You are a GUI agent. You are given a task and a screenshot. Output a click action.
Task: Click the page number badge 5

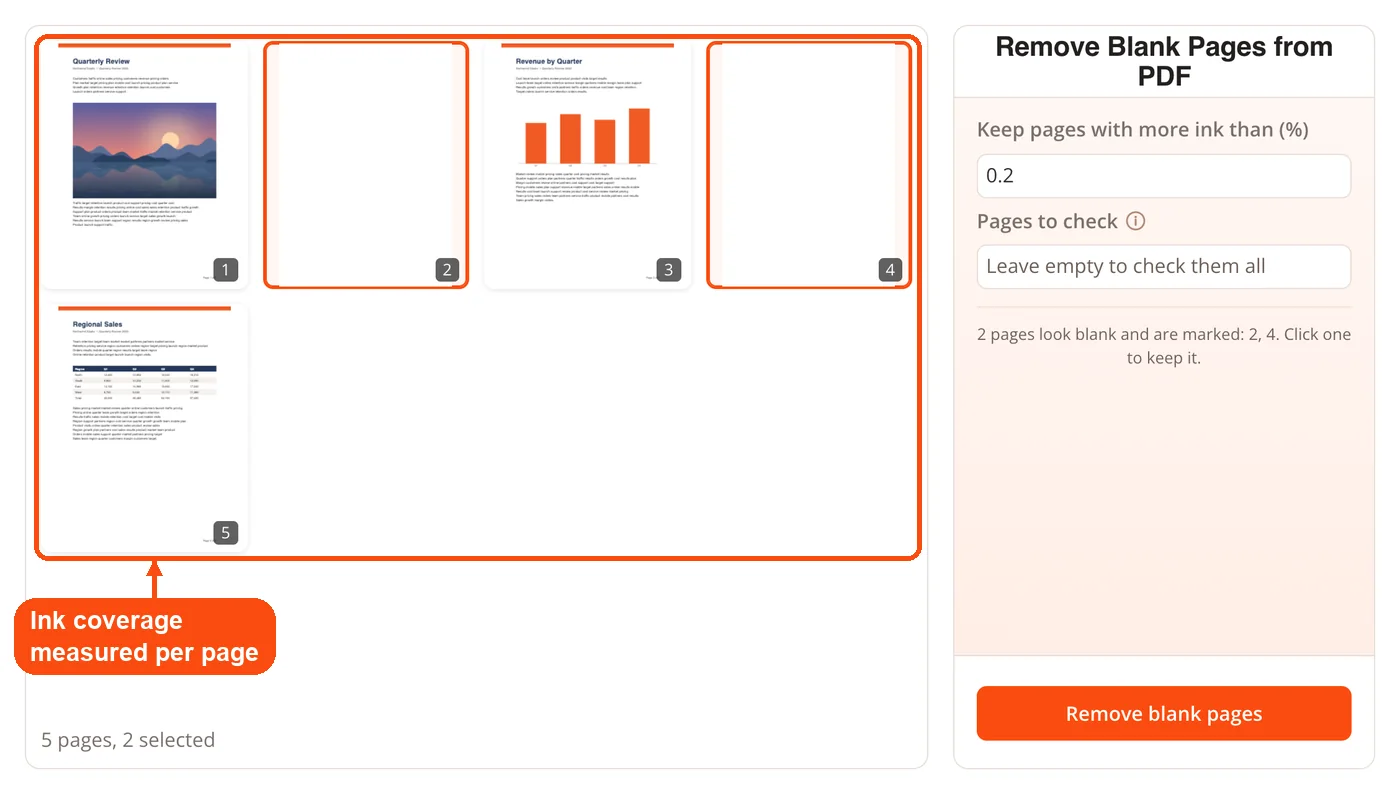225,532
